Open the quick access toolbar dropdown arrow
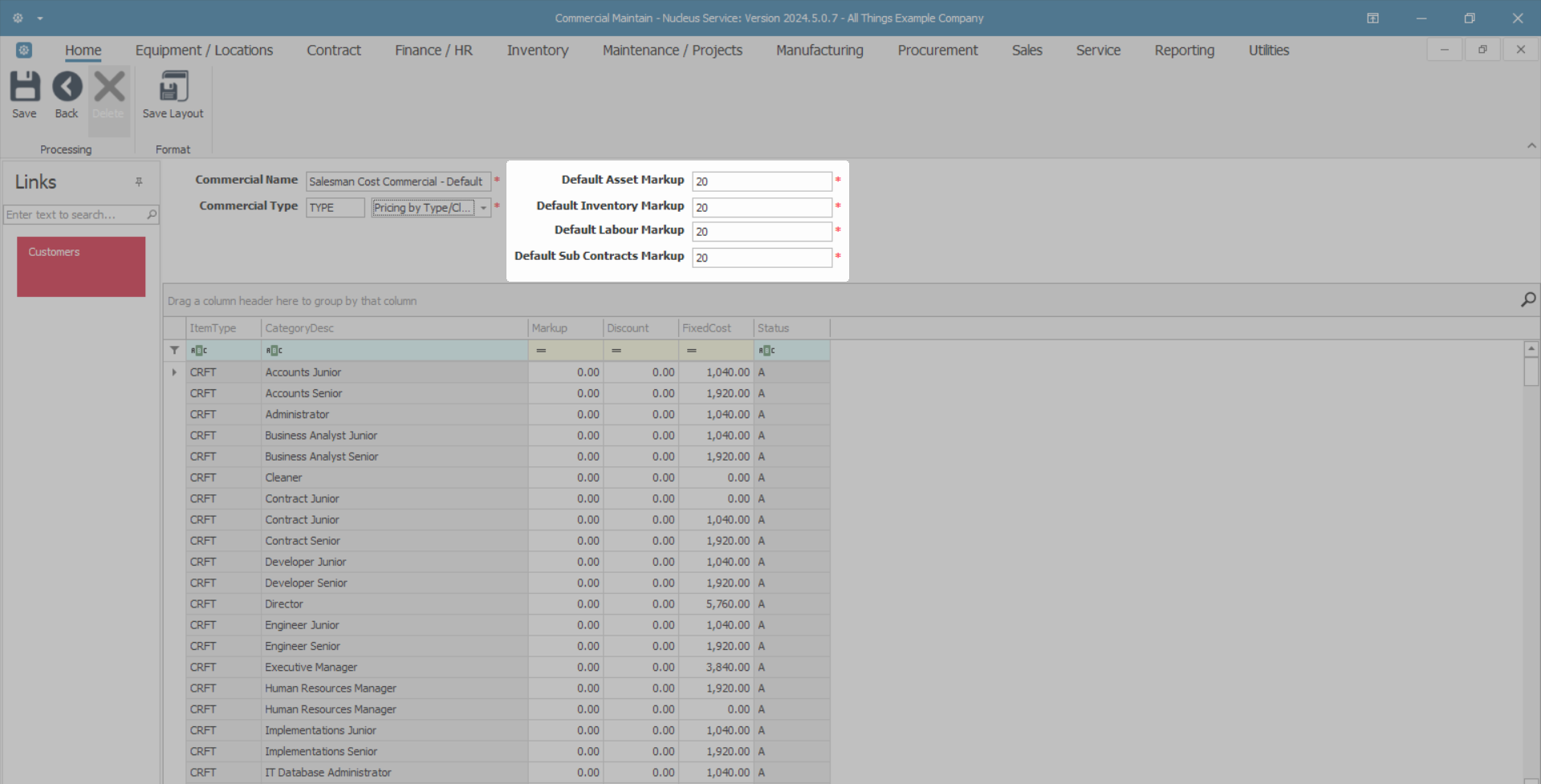The height and width of the screenshot is (784, 1541). [x=40, y=18]
